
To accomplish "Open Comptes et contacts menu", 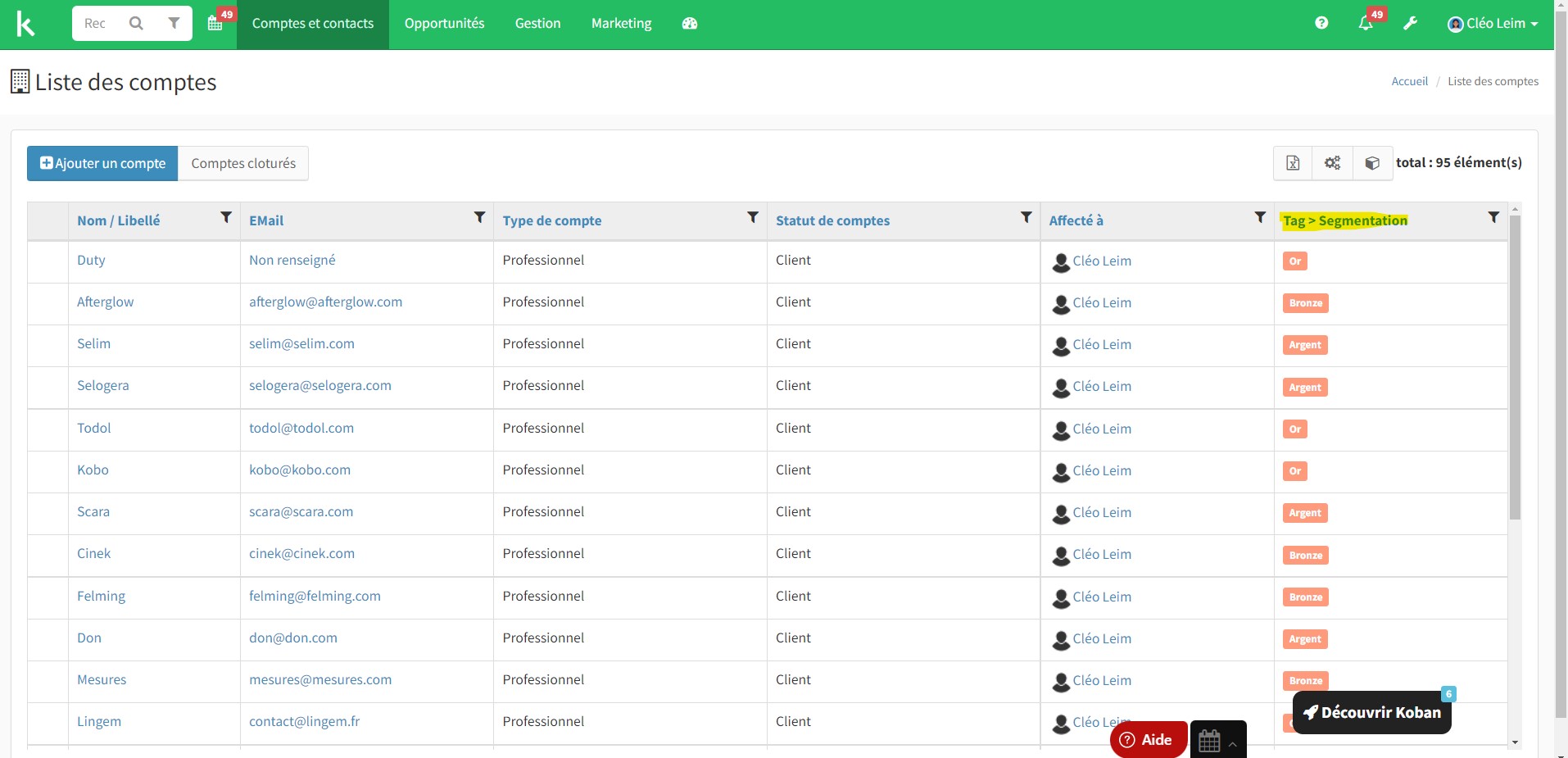I will click(313, 24).
